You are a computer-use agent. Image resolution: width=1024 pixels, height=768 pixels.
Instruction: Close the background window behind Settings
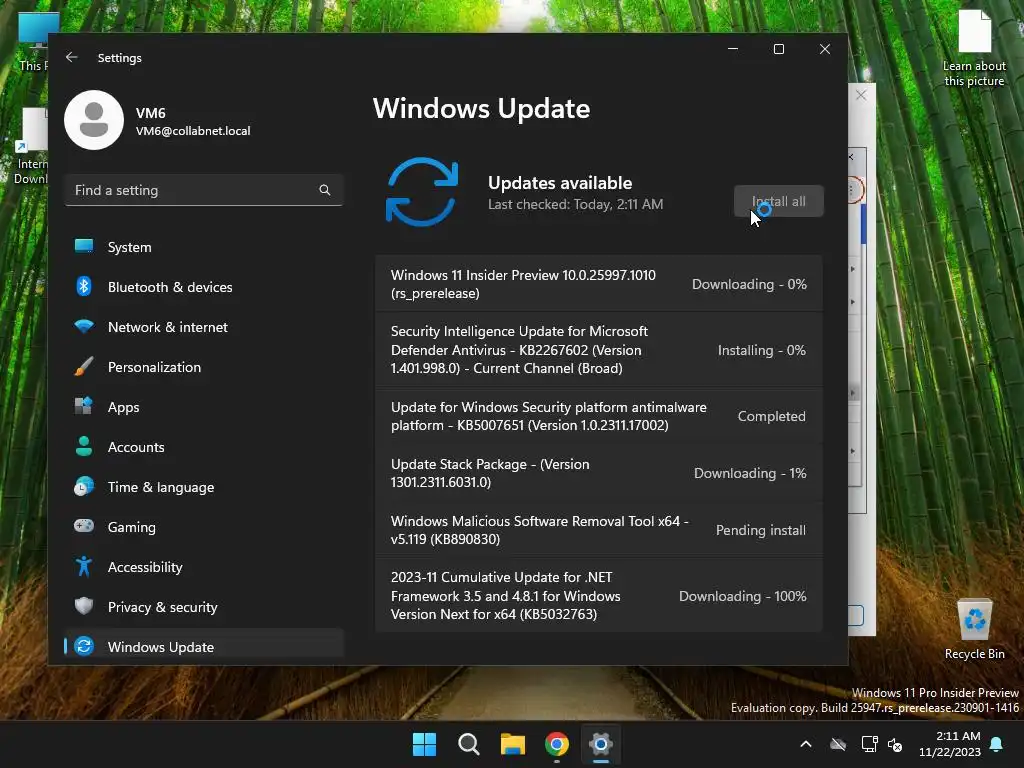click(x=861, y=95)
